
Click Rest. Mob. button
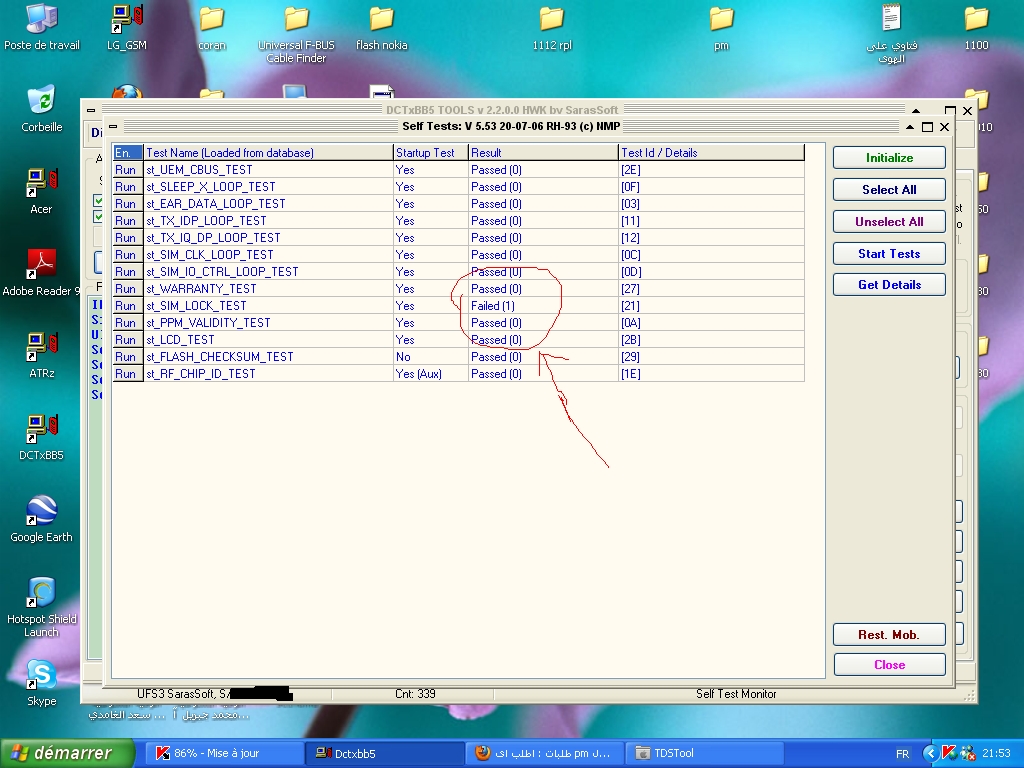pos(889,634)
